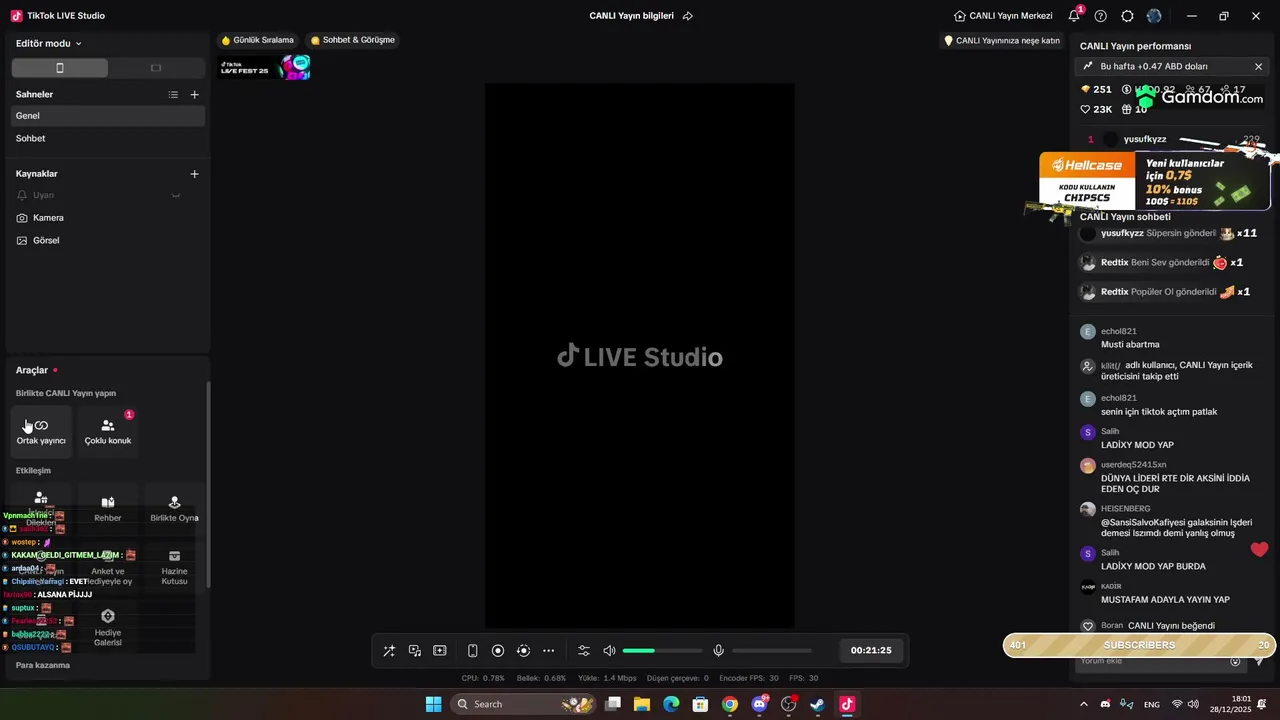Toggle visibility of the Uyarı source
The height and width of the screenshot is (720, 1280).
click(x=176, y=196)
